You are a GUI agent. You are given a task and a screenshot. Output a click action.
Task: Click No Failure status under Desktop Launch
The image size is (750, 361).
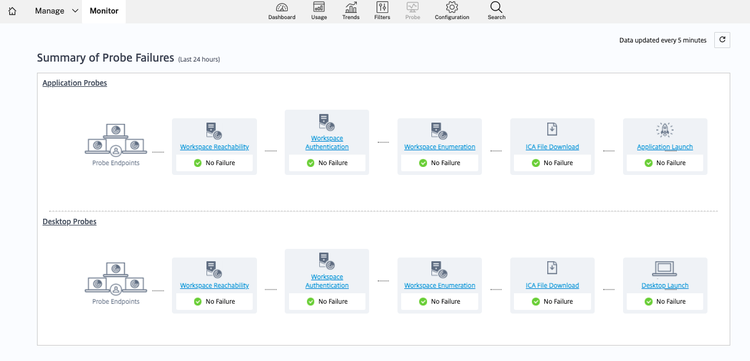pos(665,302)
